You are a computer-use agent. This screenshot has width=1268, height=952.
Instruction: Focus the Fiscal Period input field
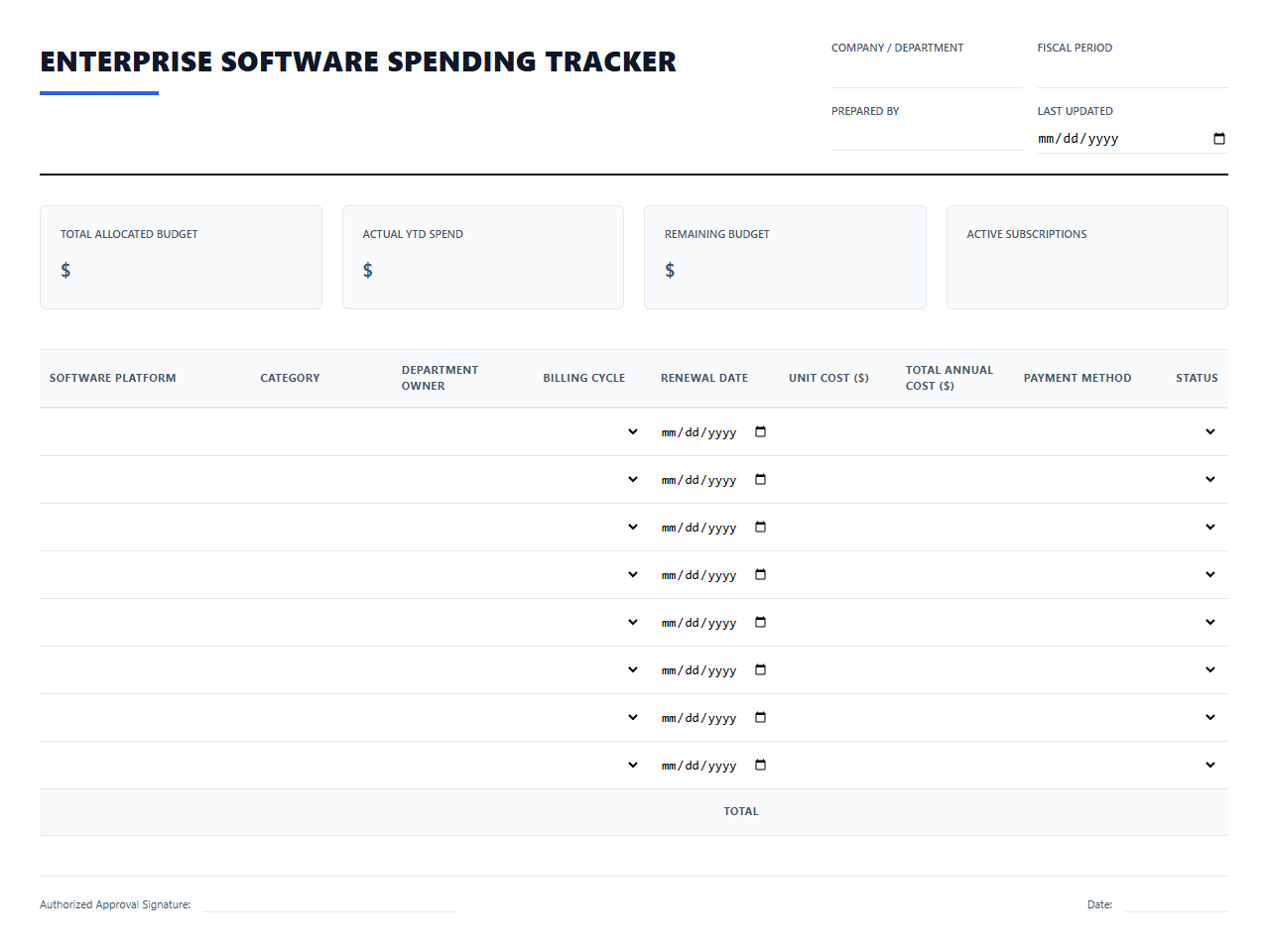[1132, 74]
